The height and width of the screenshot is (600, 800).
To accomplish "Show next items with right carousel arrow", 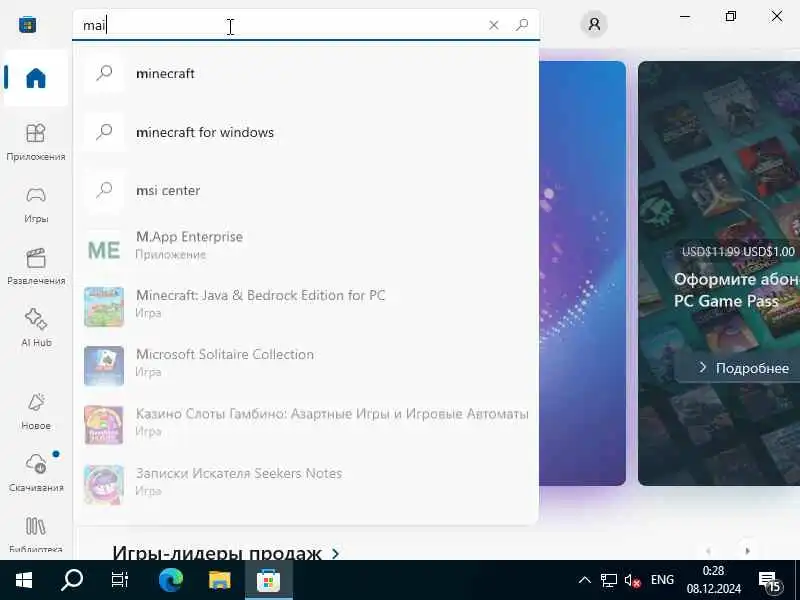I will [747, 551].
